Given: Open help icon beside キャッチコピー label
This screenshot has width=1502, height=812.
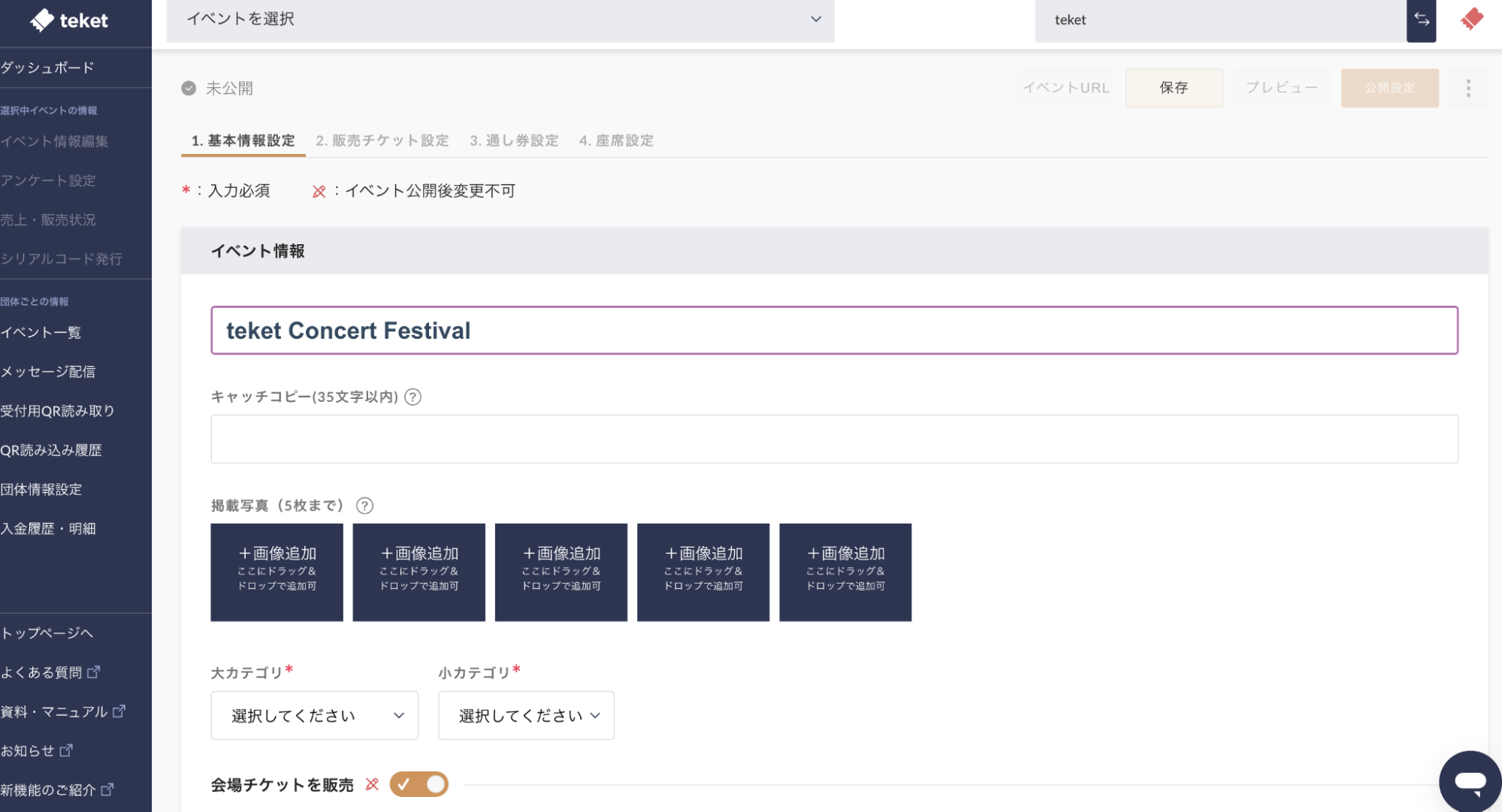Looking at the screenshot, I should [413, 397].
